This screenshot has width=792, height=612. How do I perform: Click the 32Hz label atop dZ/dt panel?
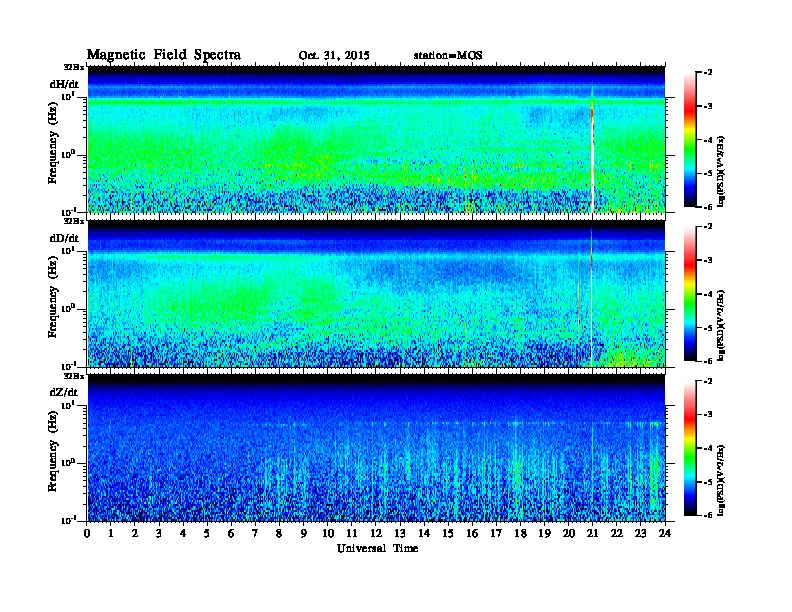tap(74, 376)
